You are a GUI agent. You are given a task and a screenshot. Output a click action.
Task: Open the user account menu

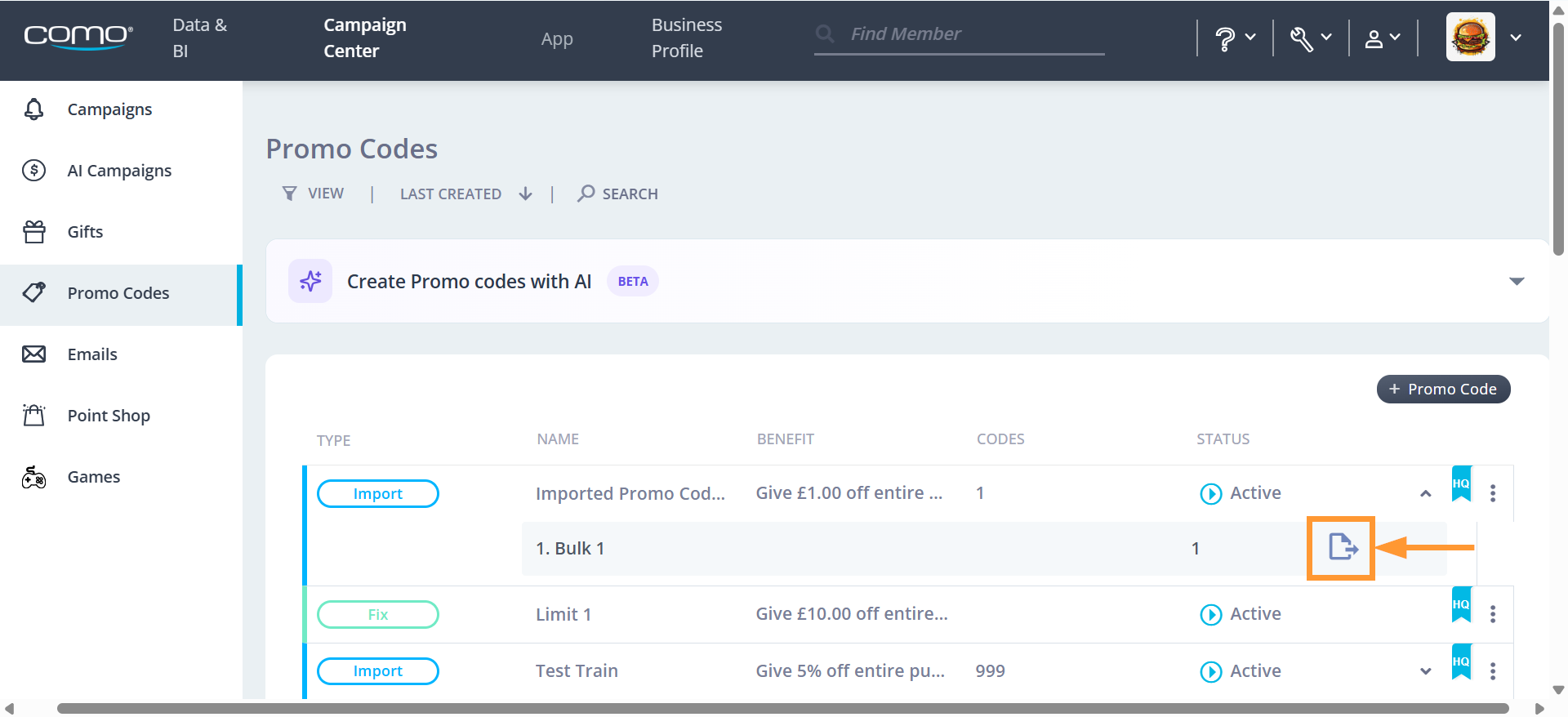point(1383,38)
